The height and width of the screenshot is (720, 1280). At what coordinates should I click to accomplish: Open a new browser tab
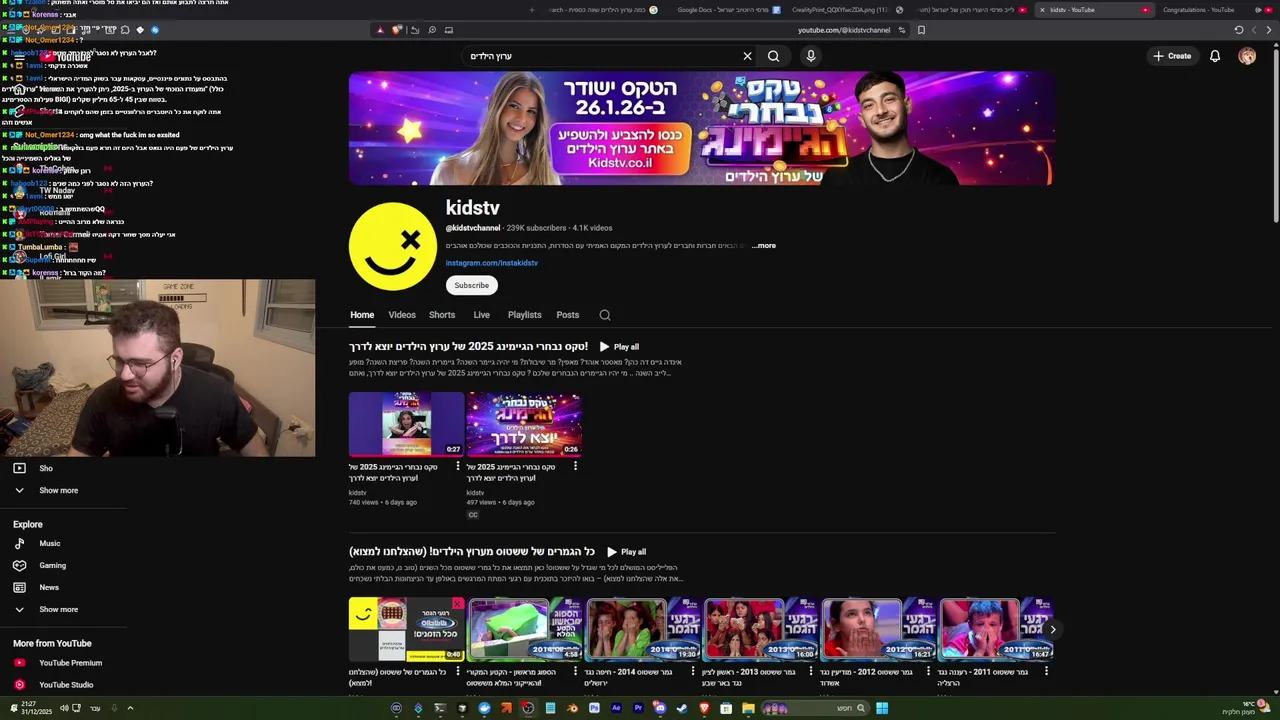[x=532, y=10]
